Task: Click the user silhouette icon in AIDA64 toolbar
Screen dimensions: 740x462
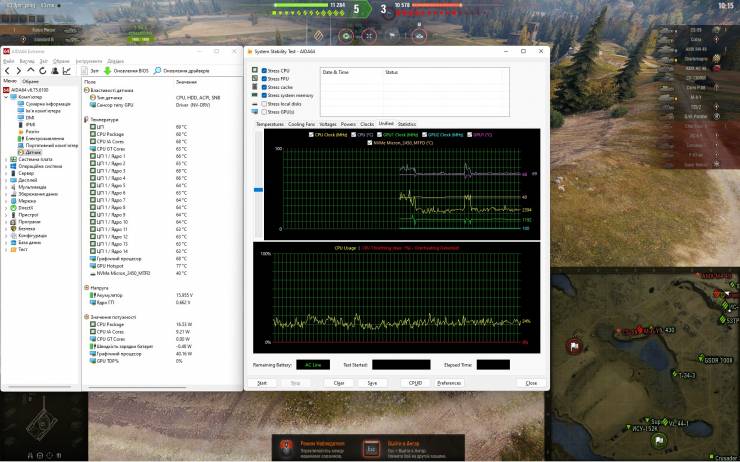Action: tap(55, 71)
